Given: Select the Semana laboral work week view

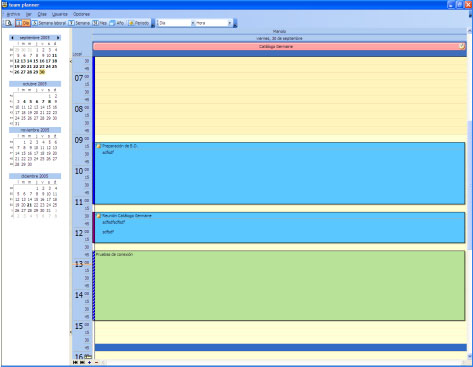Looking at the screenshot, I should point(49,23).
